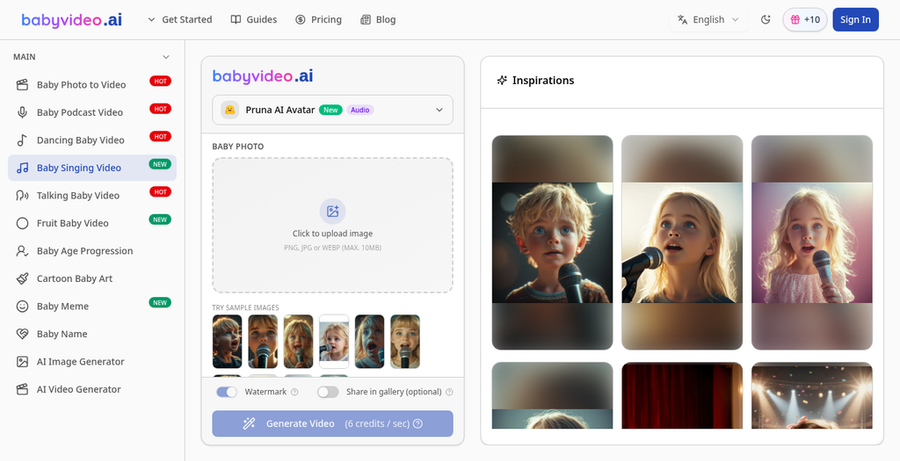The width and height of the screenshot is (900, 461).
Task: Enable the Share in gallery toggle
Action: 328,392
